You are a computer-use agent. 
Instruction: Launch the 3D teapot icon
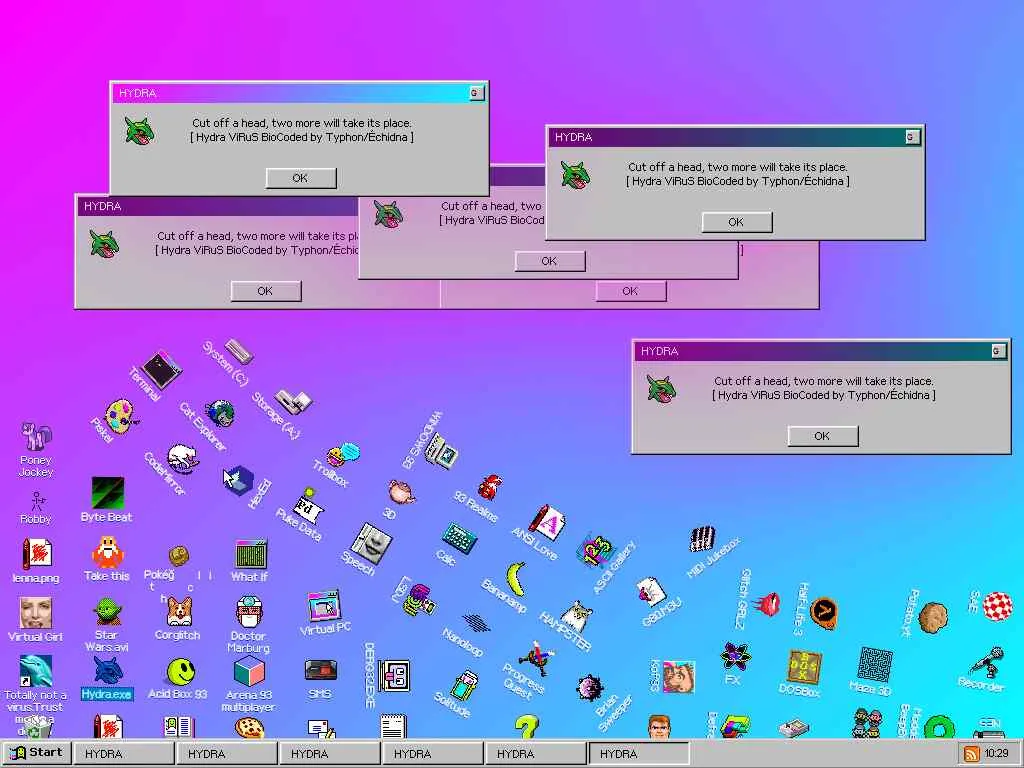pos(401,491)
